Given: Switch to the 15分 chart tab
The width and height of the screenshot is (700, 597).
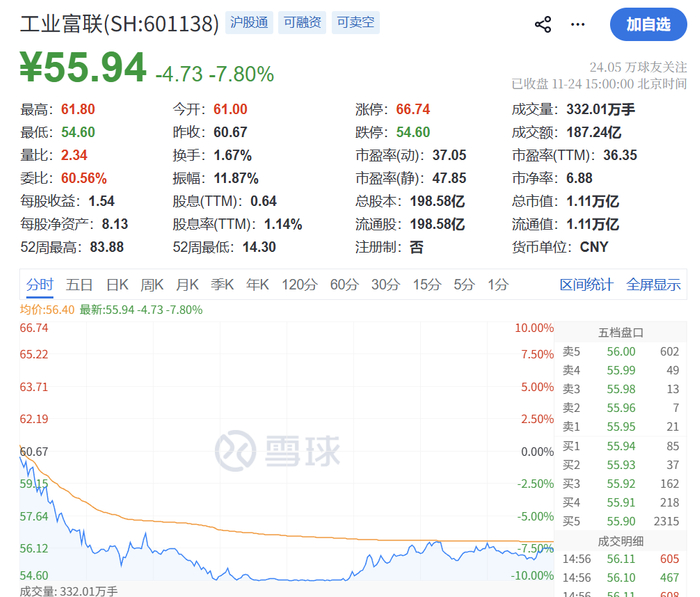Looking at the screenshot, I should point(427,284).
